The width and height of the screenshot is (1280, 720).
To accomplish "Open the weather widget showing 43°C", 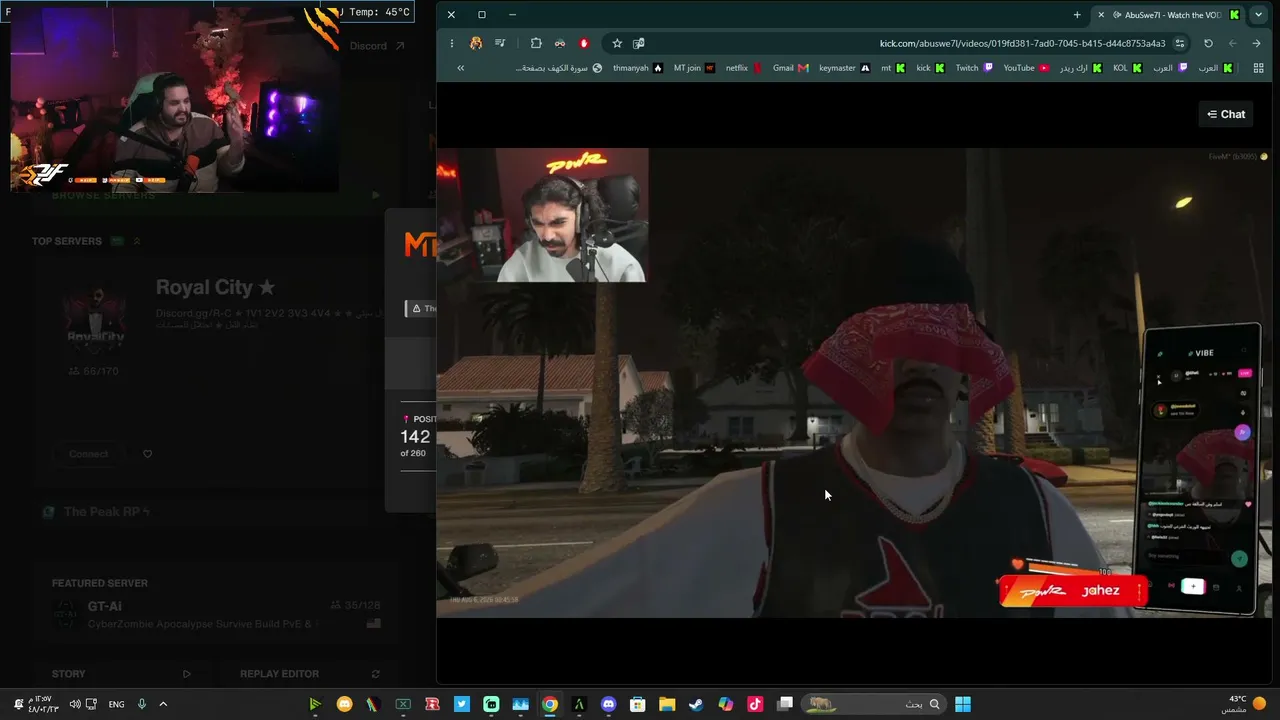I will coord(1243,704).
